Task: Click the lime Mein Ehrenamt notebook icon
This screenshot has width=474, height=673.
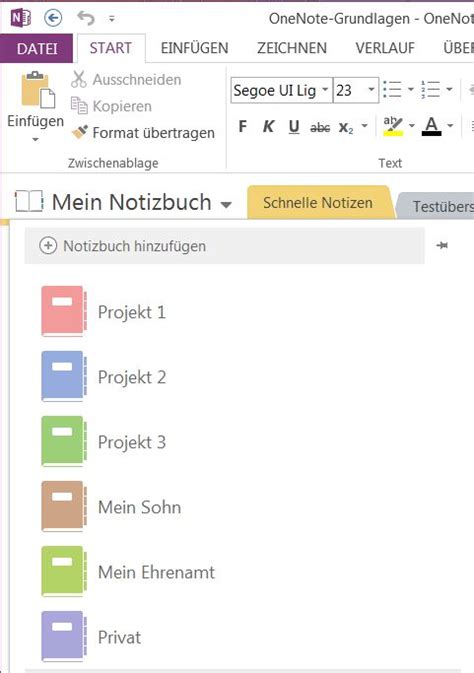Action: [64, 571]
